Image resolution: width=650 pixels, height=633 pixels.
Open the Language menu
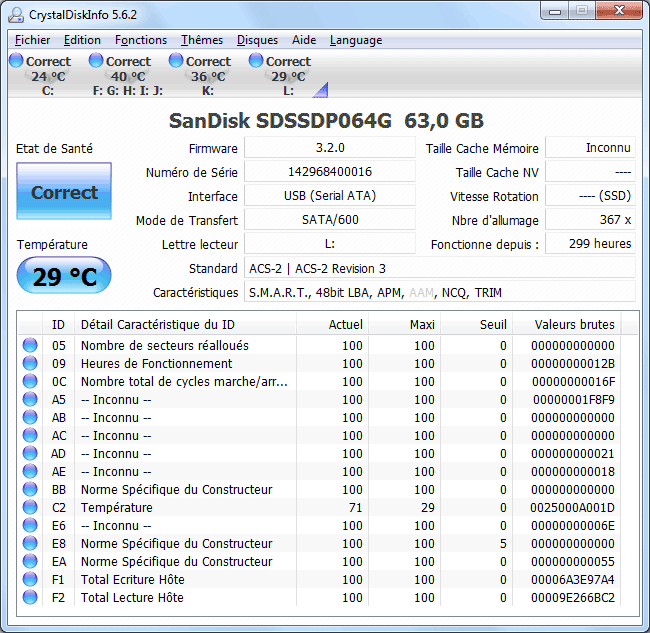(356, 40)
